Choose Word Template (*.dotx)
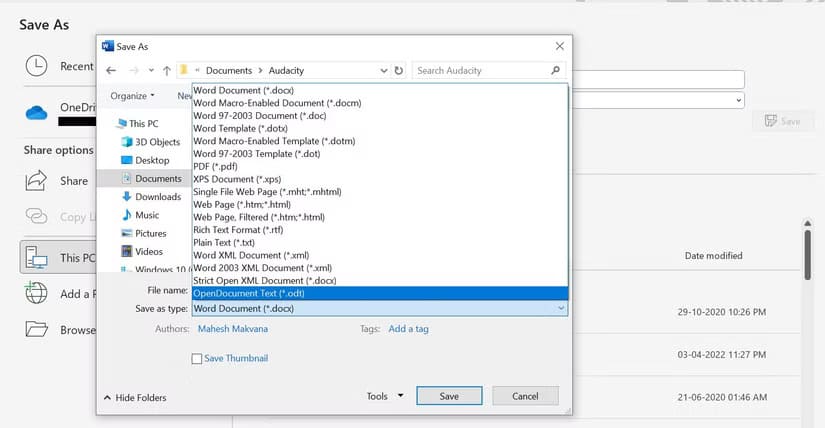825x428 pixels. tap(380, 128)
